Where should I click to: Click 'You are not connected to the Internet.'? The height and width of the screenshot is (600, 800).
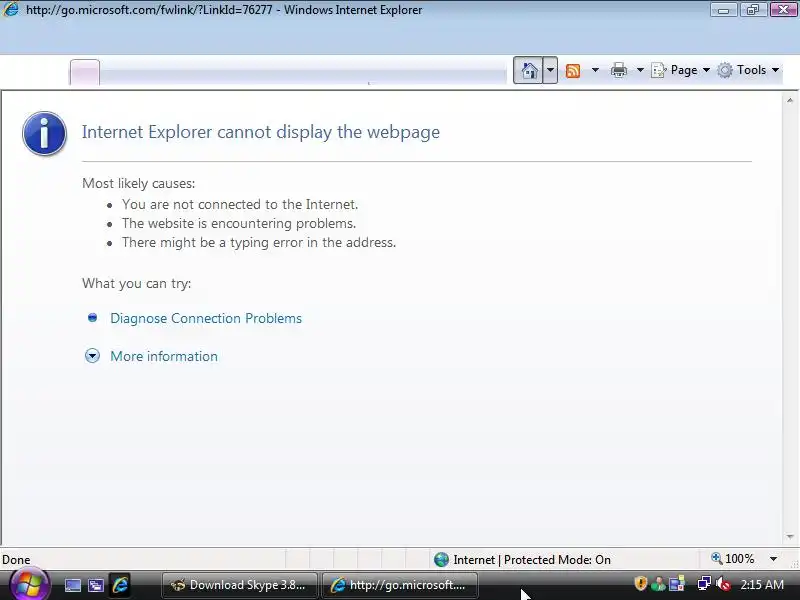pos(240,205)
